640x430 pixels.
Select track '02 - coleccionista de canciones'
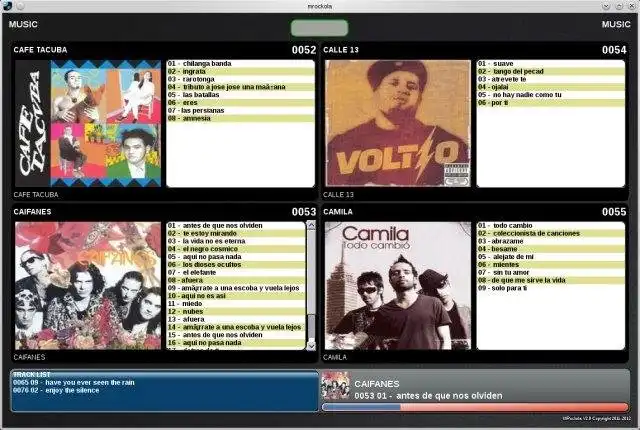click(x=551, y=233)
